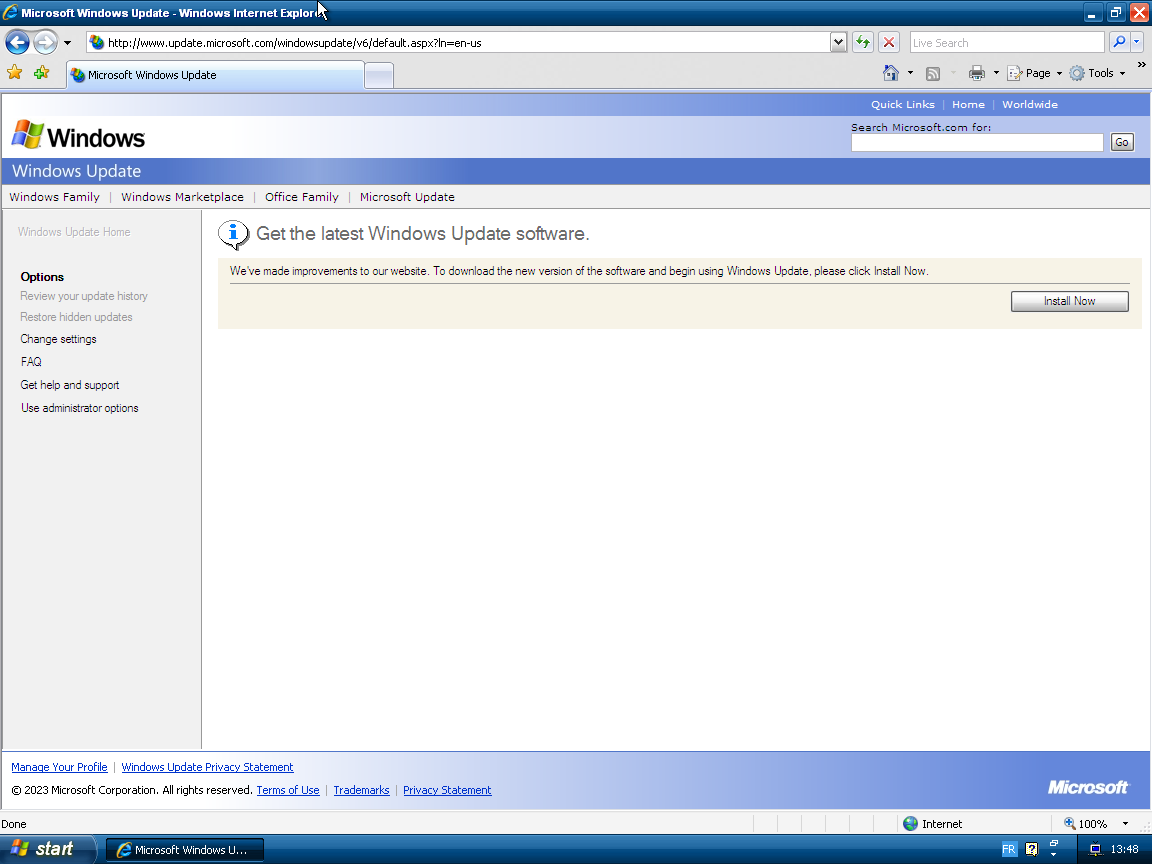
Task: Click Microsoft Windows Update taskbar button
Action: [x=185, y=850]
